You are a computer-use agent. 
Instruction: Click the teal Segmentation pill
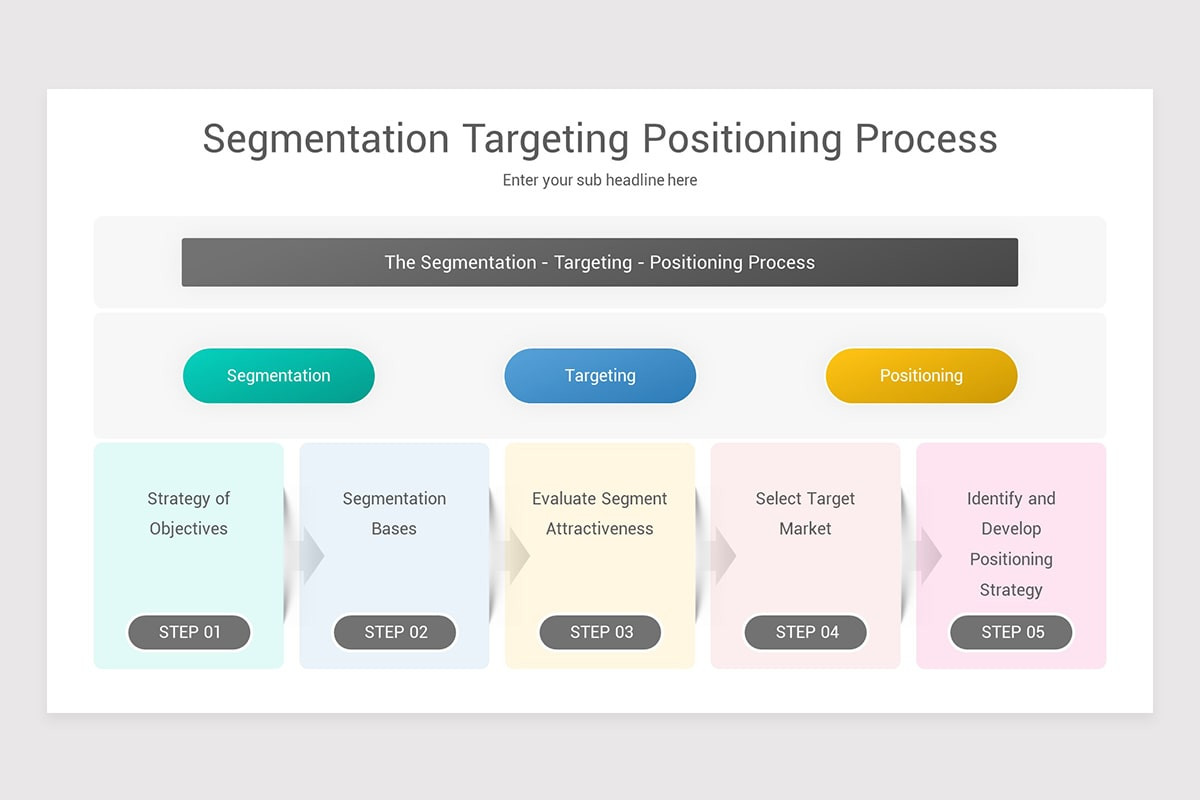[x=278, y=376]
